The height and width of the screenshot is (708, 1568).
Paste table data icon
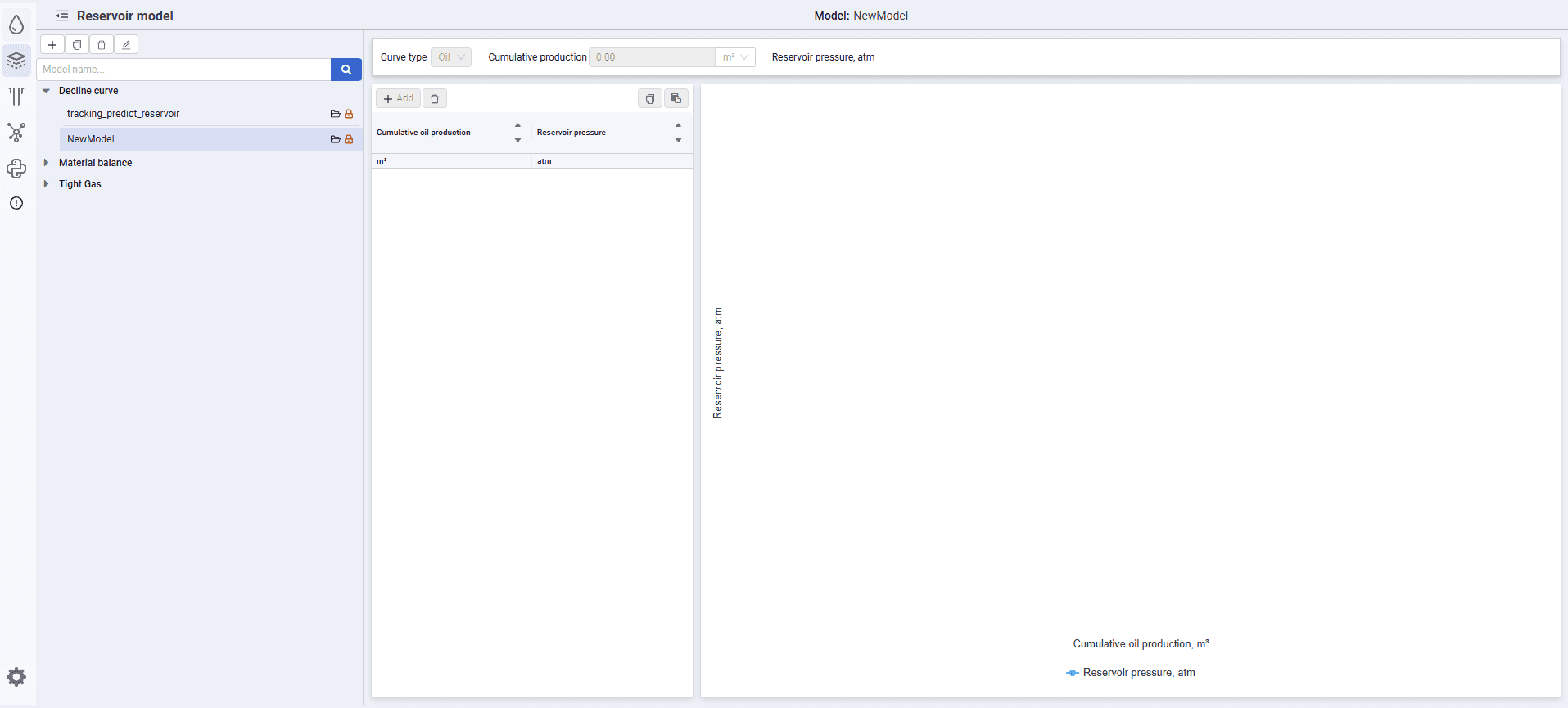pos(676,99)
